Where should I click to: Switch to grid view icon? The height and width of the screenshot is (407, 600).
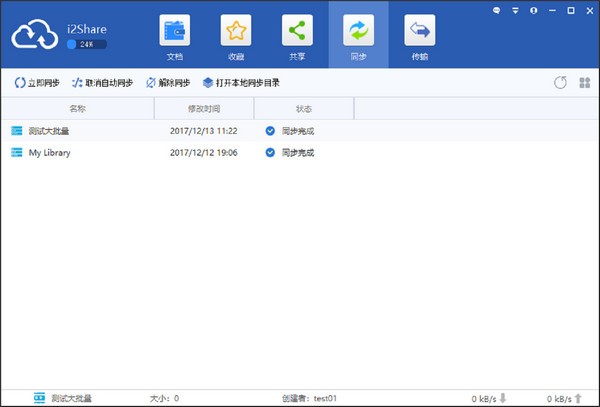pos(584,83)
